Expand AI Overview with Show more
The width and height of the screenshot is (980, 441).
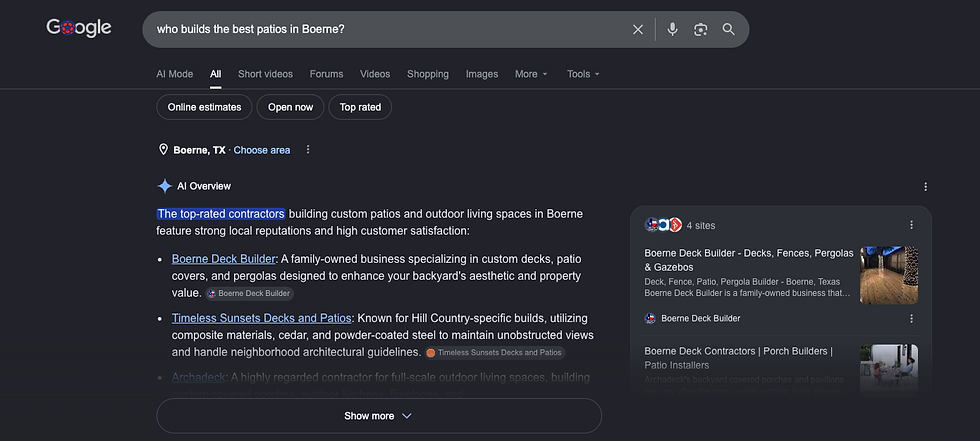[x=379, y=416]
